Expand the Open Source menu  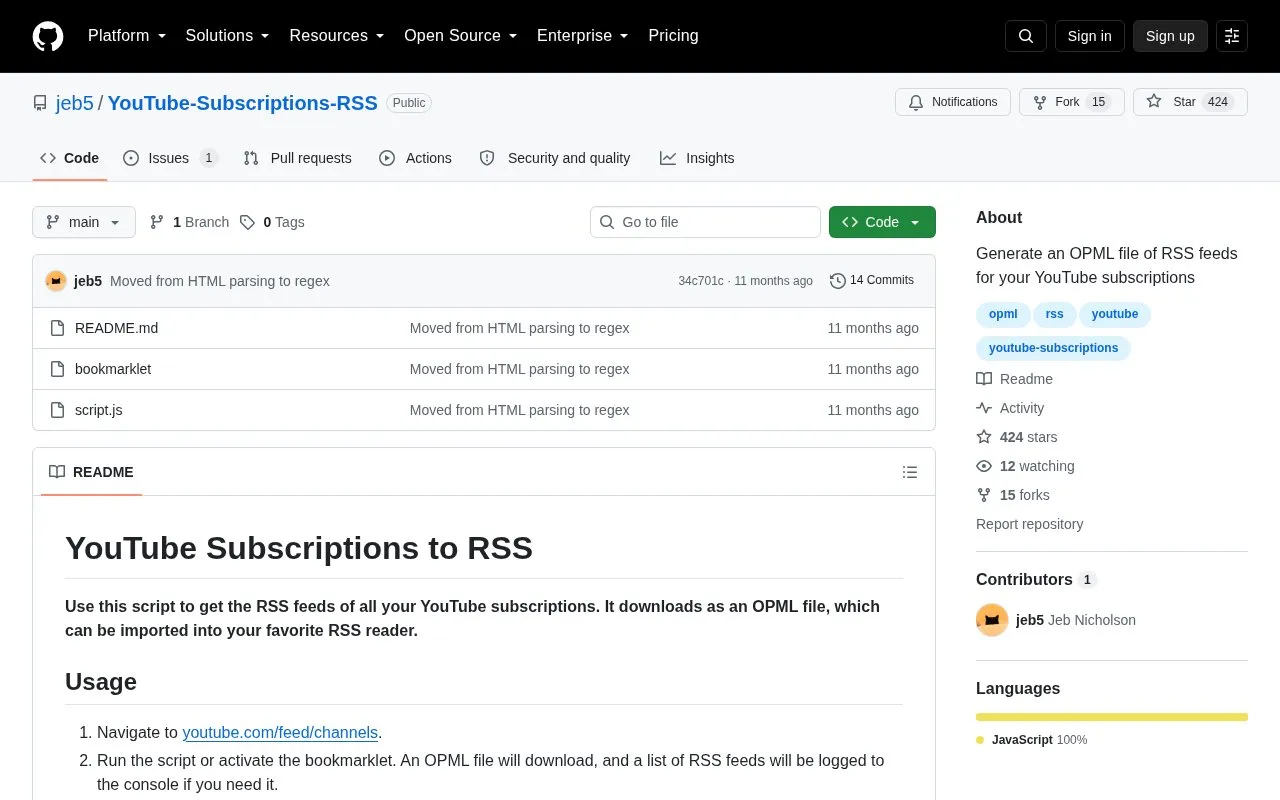(461, 36)
